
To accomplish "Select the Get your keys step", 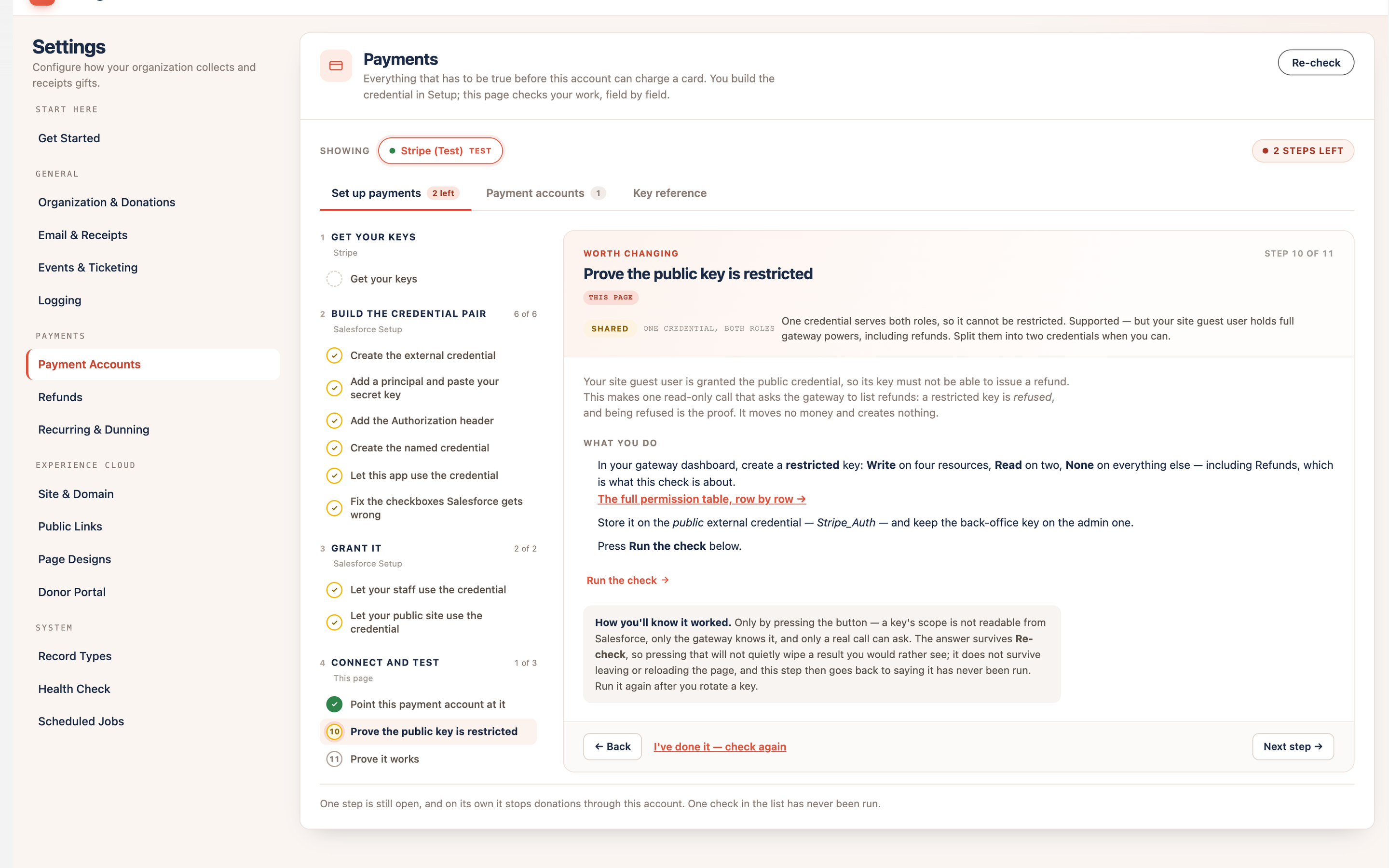I will (428, 279).
